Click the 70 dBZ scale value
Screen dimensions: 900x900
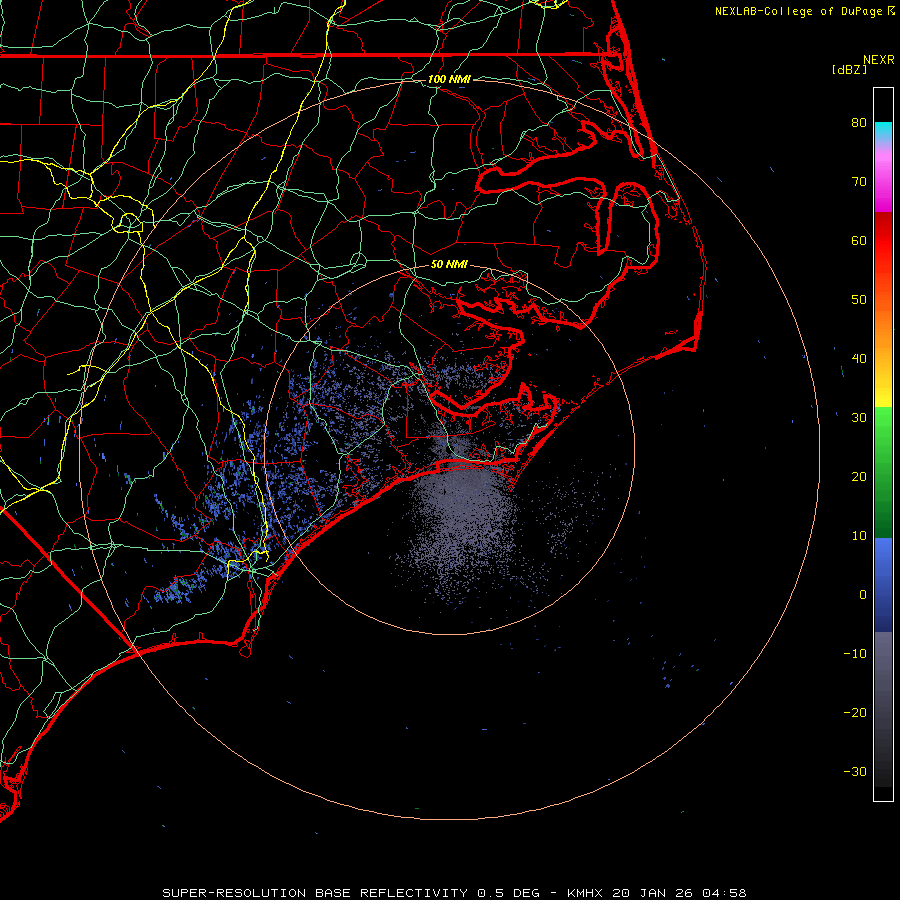pos(859,182)
